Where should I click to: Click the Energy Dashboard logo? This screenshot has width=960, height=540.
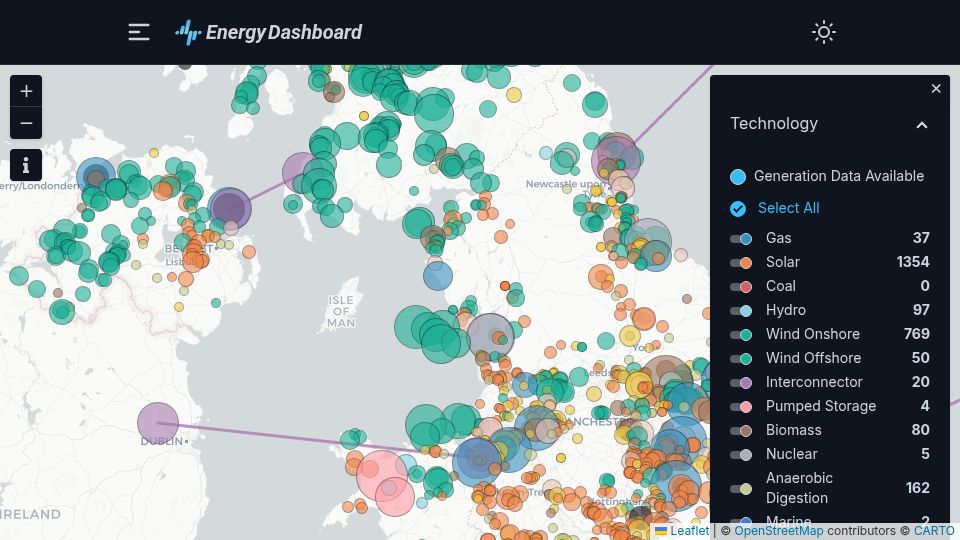click(269, 32)
